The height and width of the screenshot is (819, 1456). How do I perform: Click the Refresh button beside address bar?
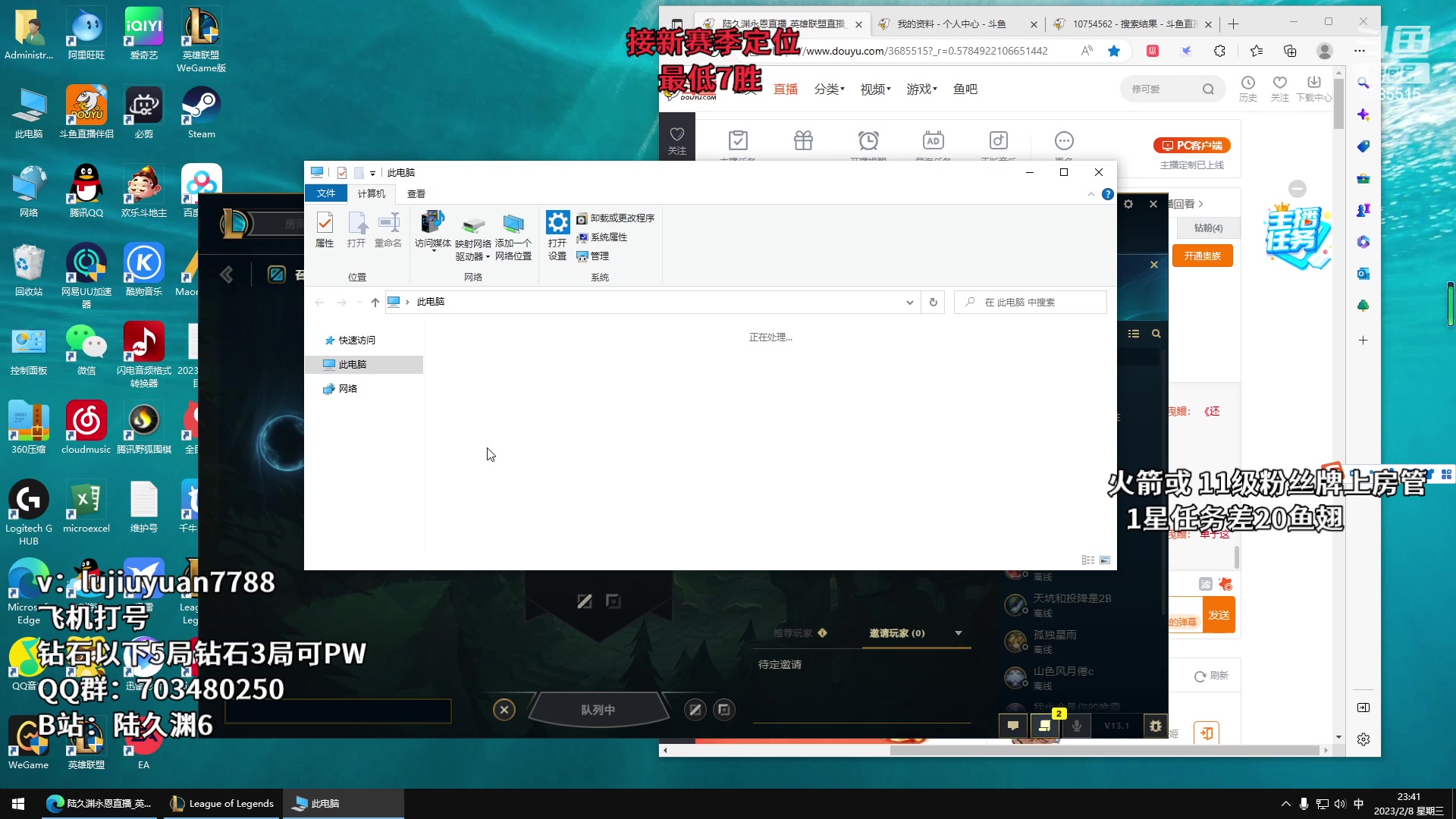tap(934, 302)
